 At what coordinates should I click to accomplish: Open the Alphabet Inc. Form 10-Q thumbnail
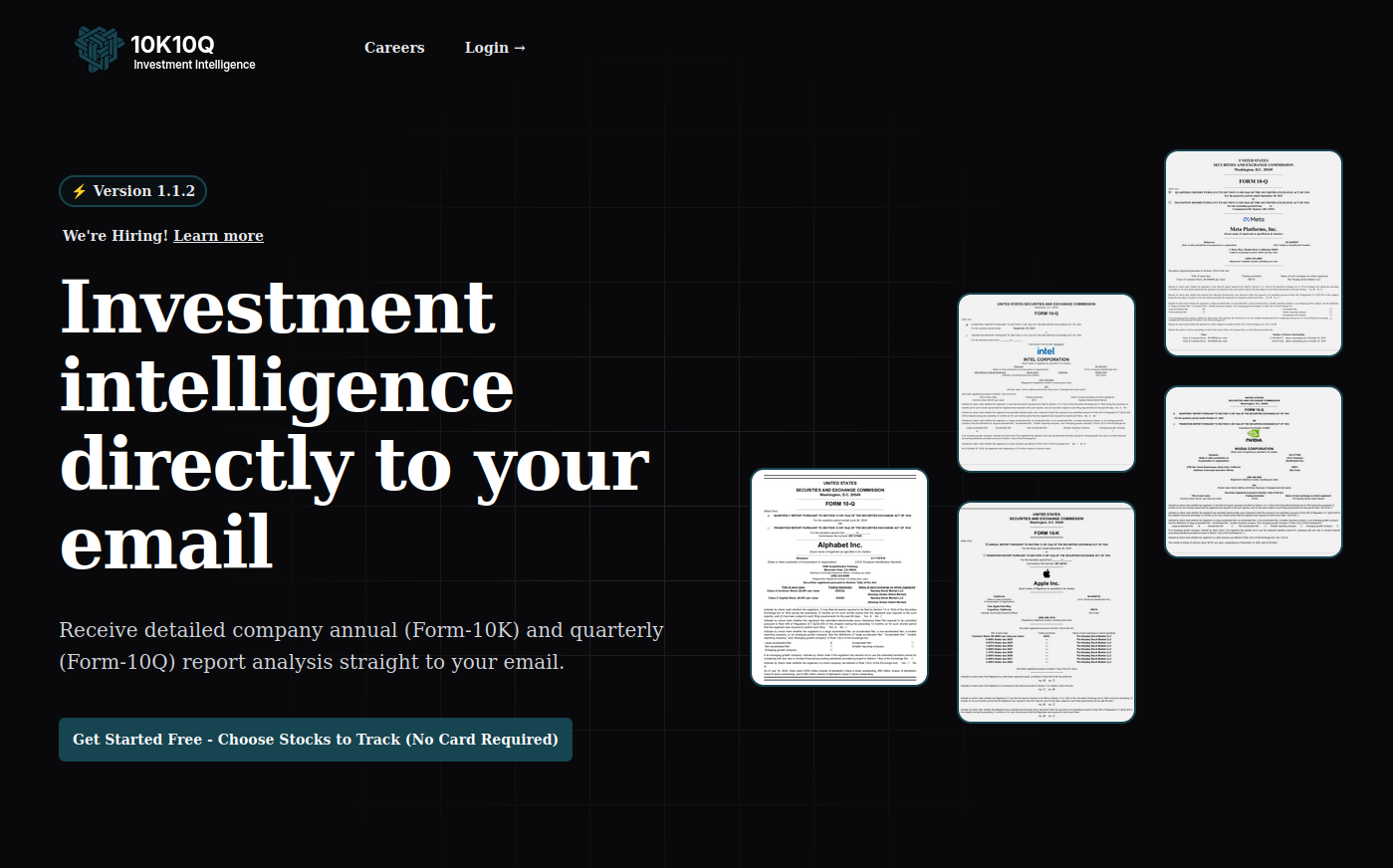[x=839, y=577]
